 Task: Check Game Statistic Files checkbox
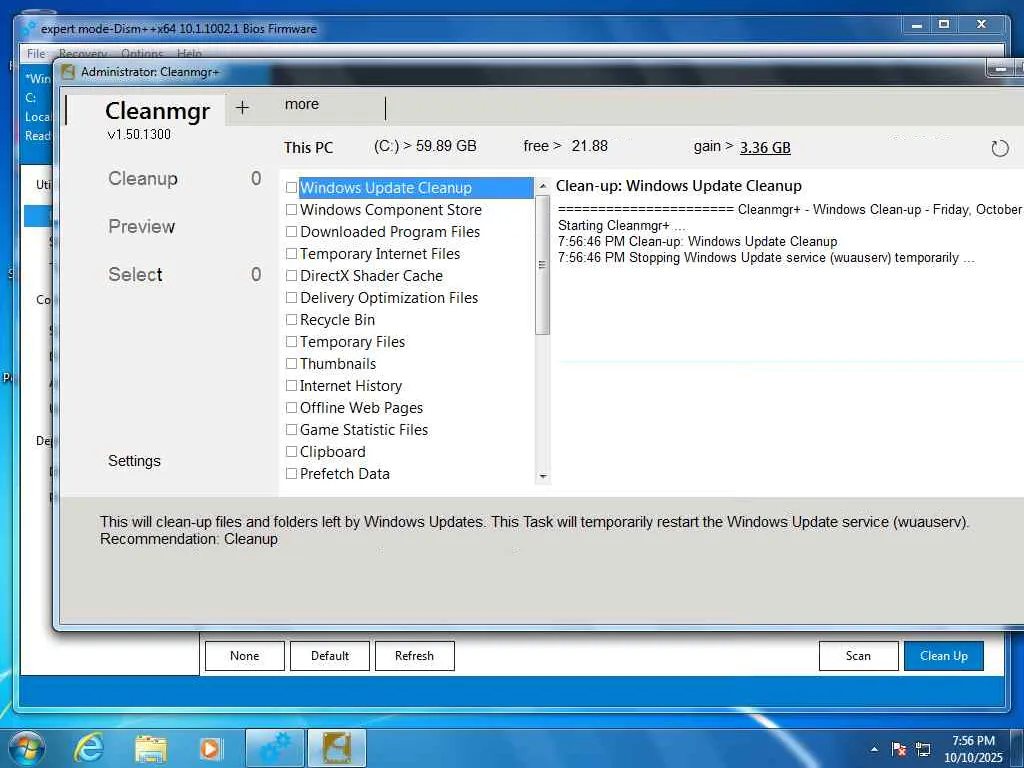coord(291,430)
